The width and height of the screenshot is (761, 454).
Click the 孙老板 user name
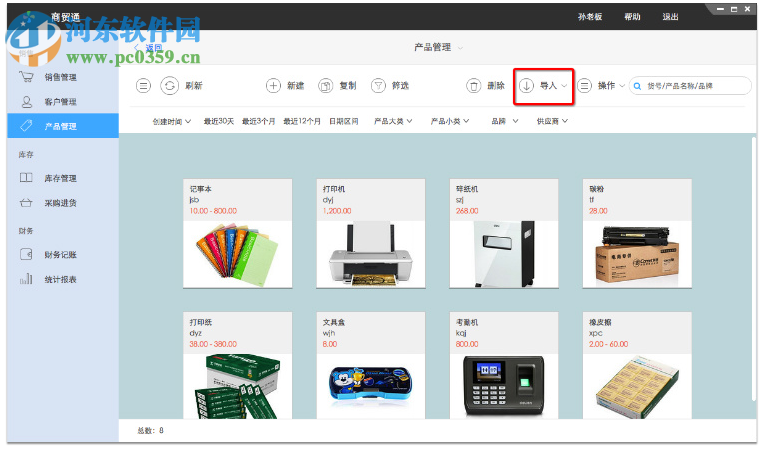click(590, 17)
